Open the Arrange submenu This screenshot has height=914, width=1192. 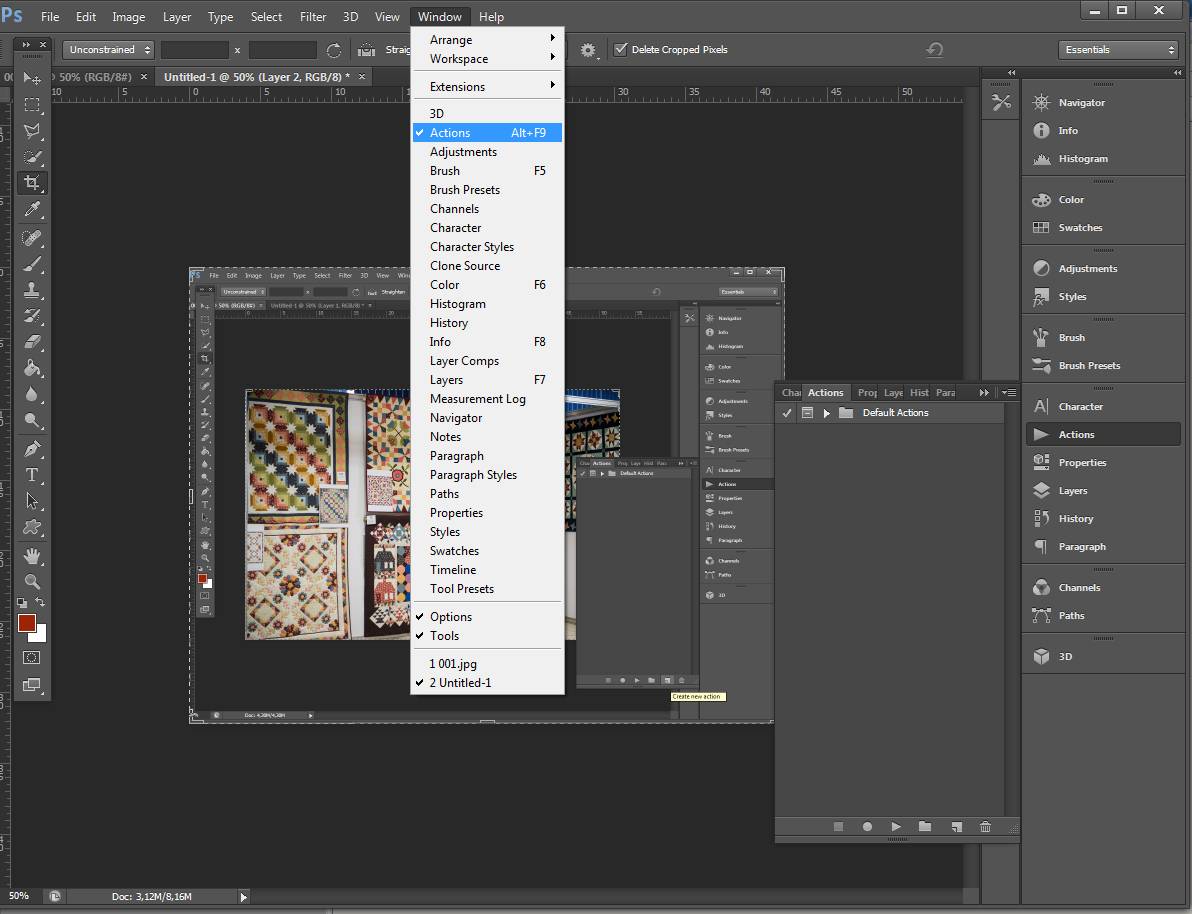coord(487,40)
